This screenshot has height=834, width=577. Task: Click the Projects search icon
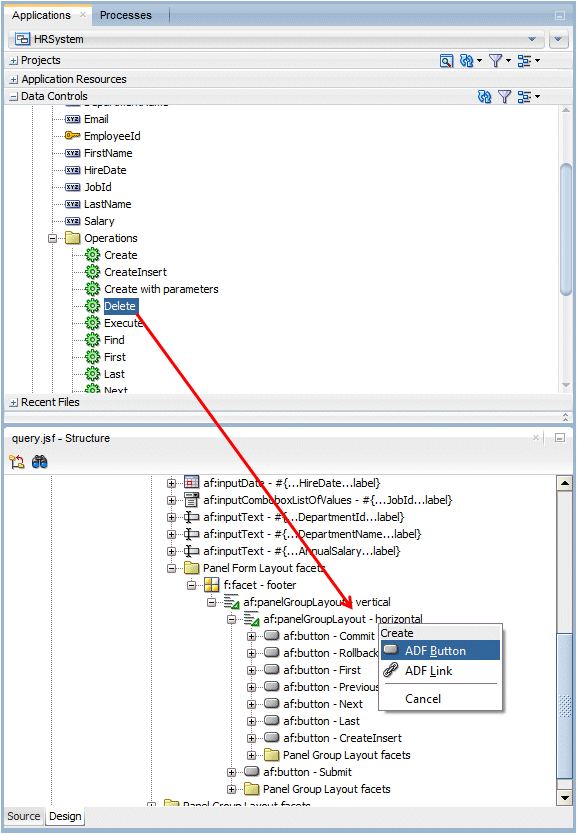tap(446, 61)
